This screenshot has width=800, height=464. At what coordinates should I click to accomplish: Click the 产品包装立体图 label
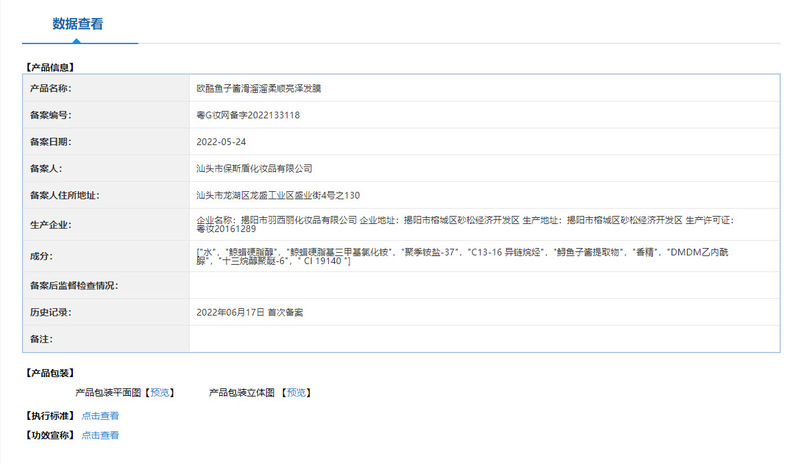pos(242,393)
